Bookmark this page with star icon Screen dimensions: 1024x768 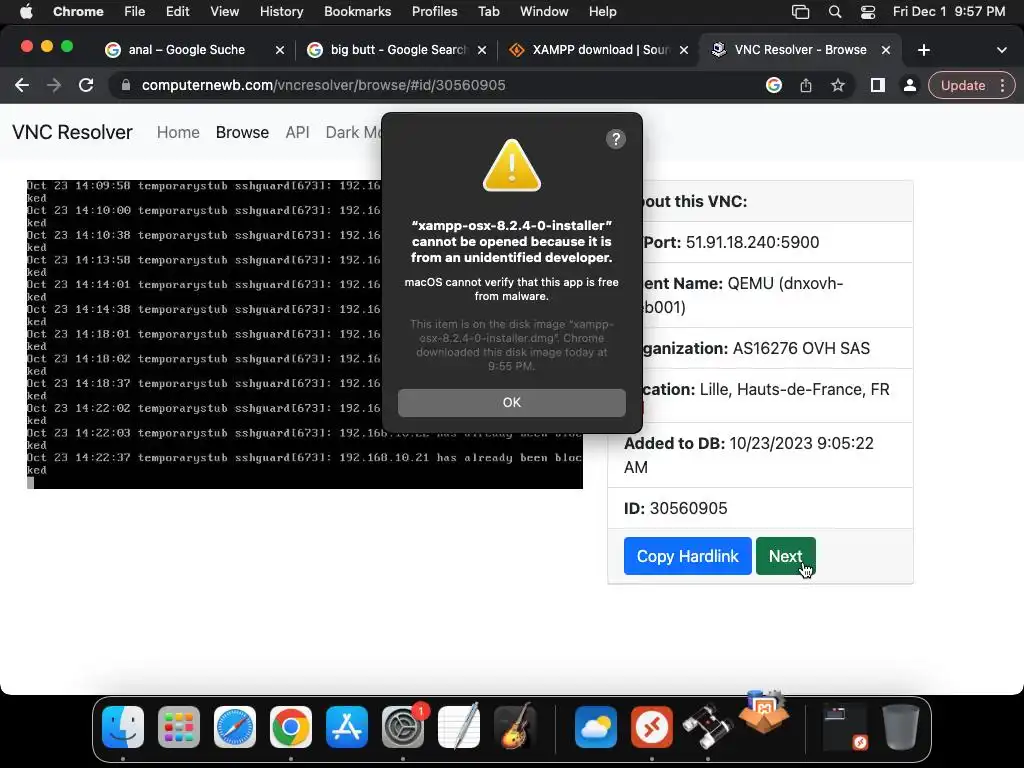(838, 85)
